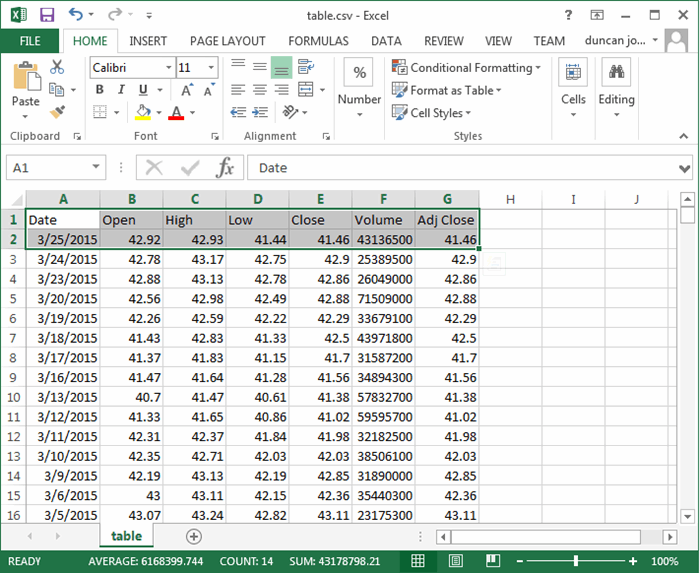Select the 'table' sheet tab
The height and width of the screenshot is (573, 700).
(126, 536)
